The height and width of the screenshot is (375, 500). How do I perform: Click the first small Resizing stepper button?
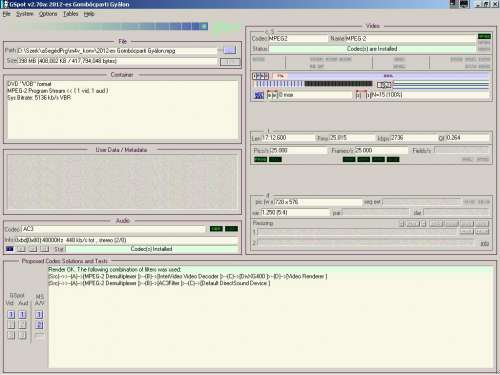[x=402, y=224]
